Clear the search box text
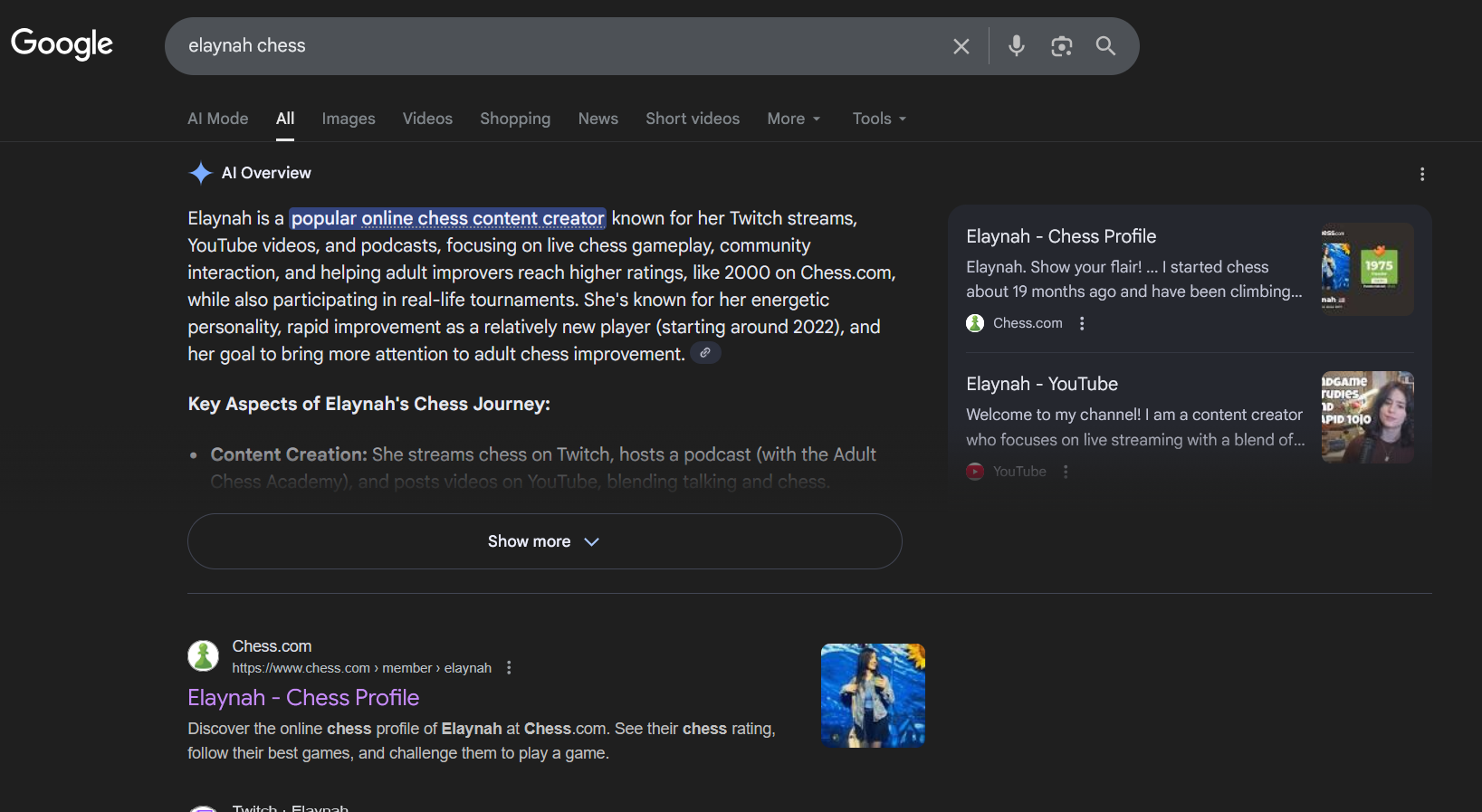The height and width of the screenshot is (812, 1482). tap(961, 46)
